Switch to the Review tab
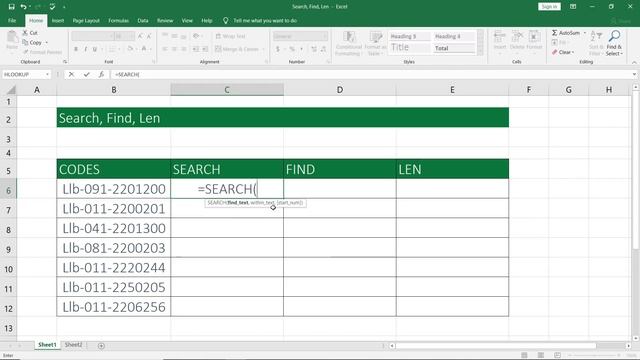 [x=165, y=20]
